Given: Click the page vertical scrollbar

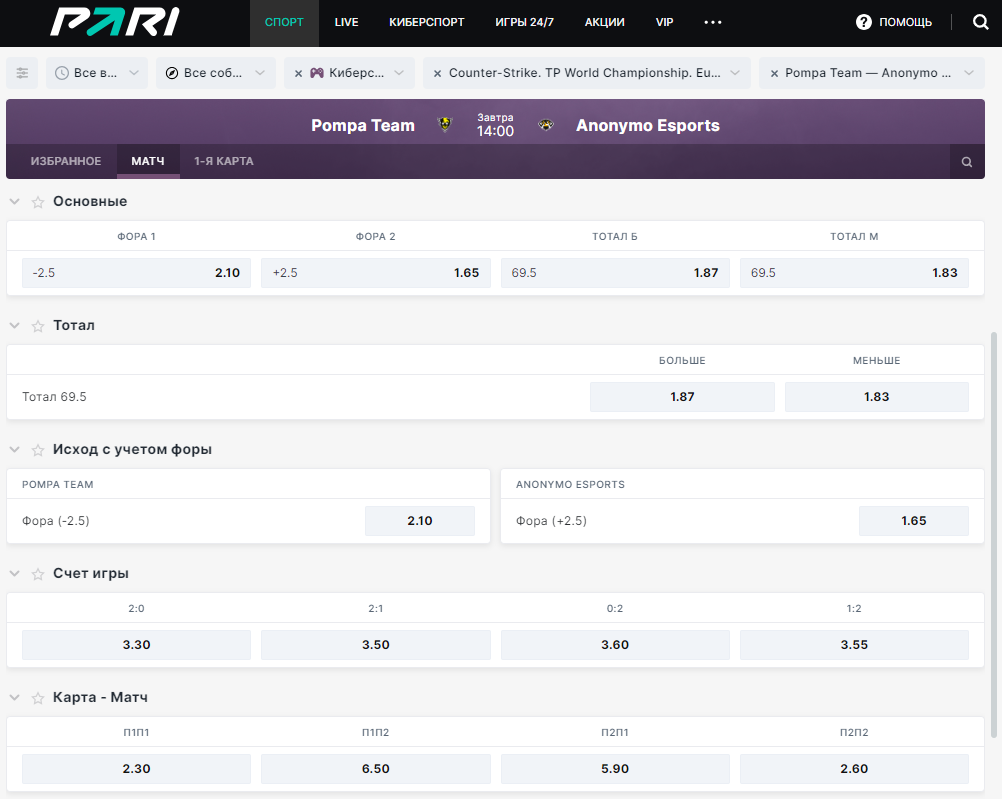Looking at the screenshot, I should (x=994, y=535).
